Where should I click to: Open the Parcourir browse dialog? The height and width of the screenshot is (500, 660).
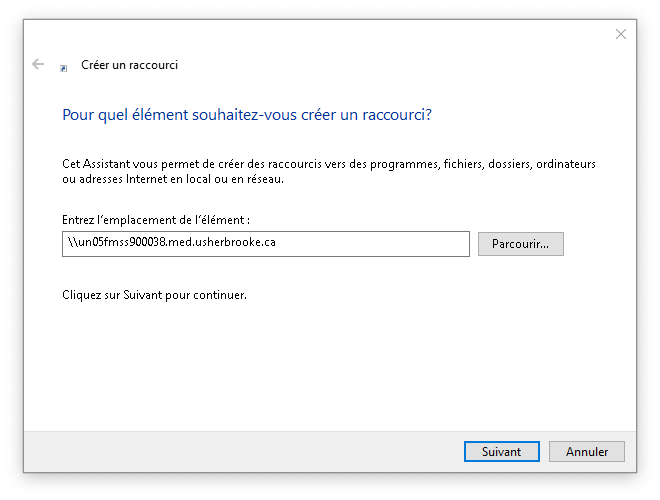[x=520, y=244]
